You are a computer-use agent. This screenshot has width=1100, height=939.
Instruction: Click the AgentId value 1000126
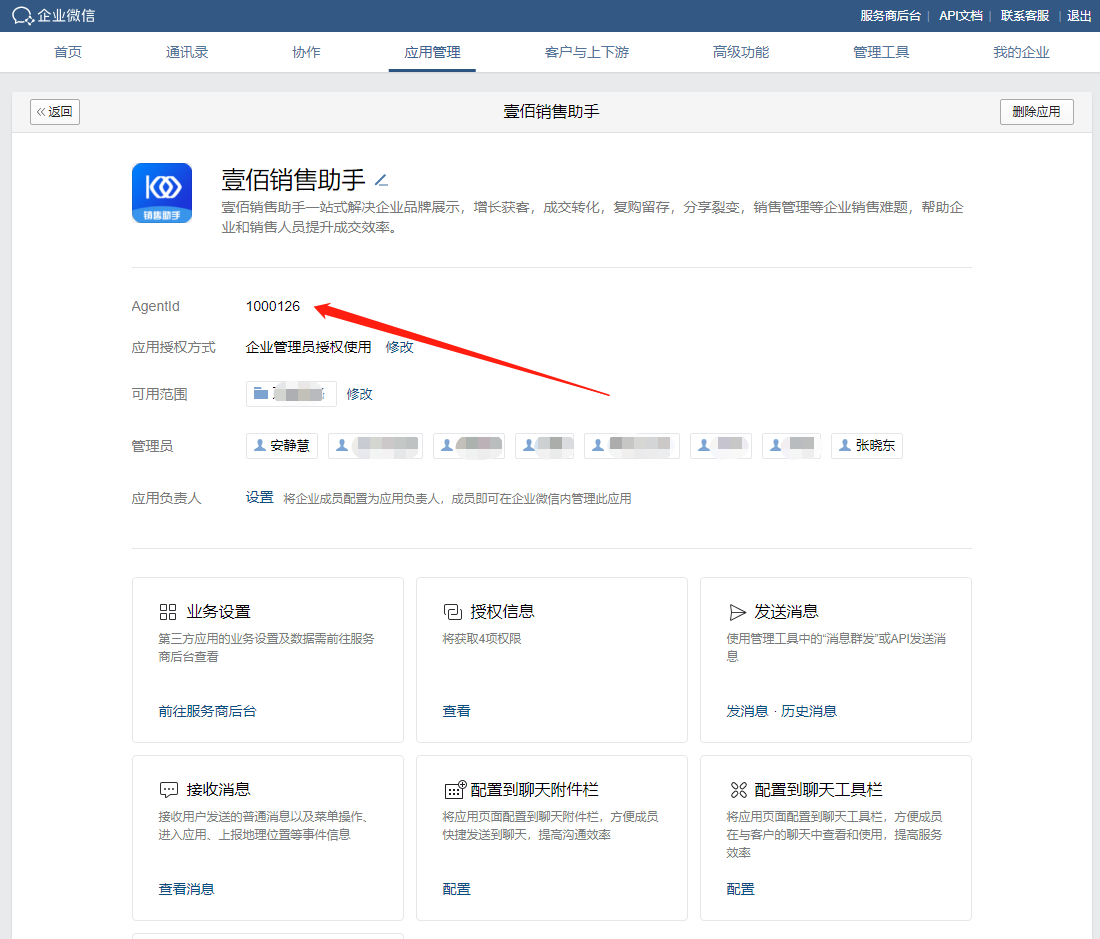273,306
